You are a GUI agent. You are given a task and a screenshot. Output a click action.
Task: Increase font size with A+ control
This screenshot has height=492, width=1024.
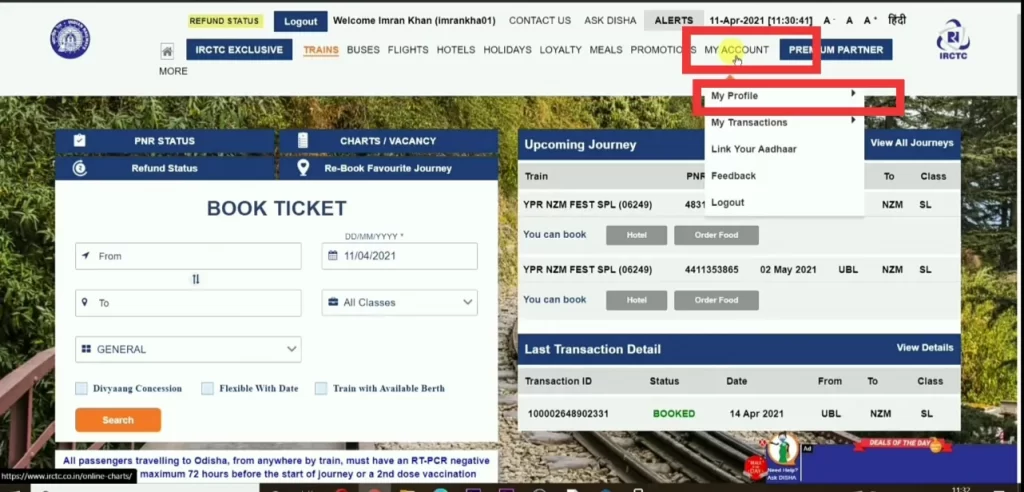tap(870, 21)
